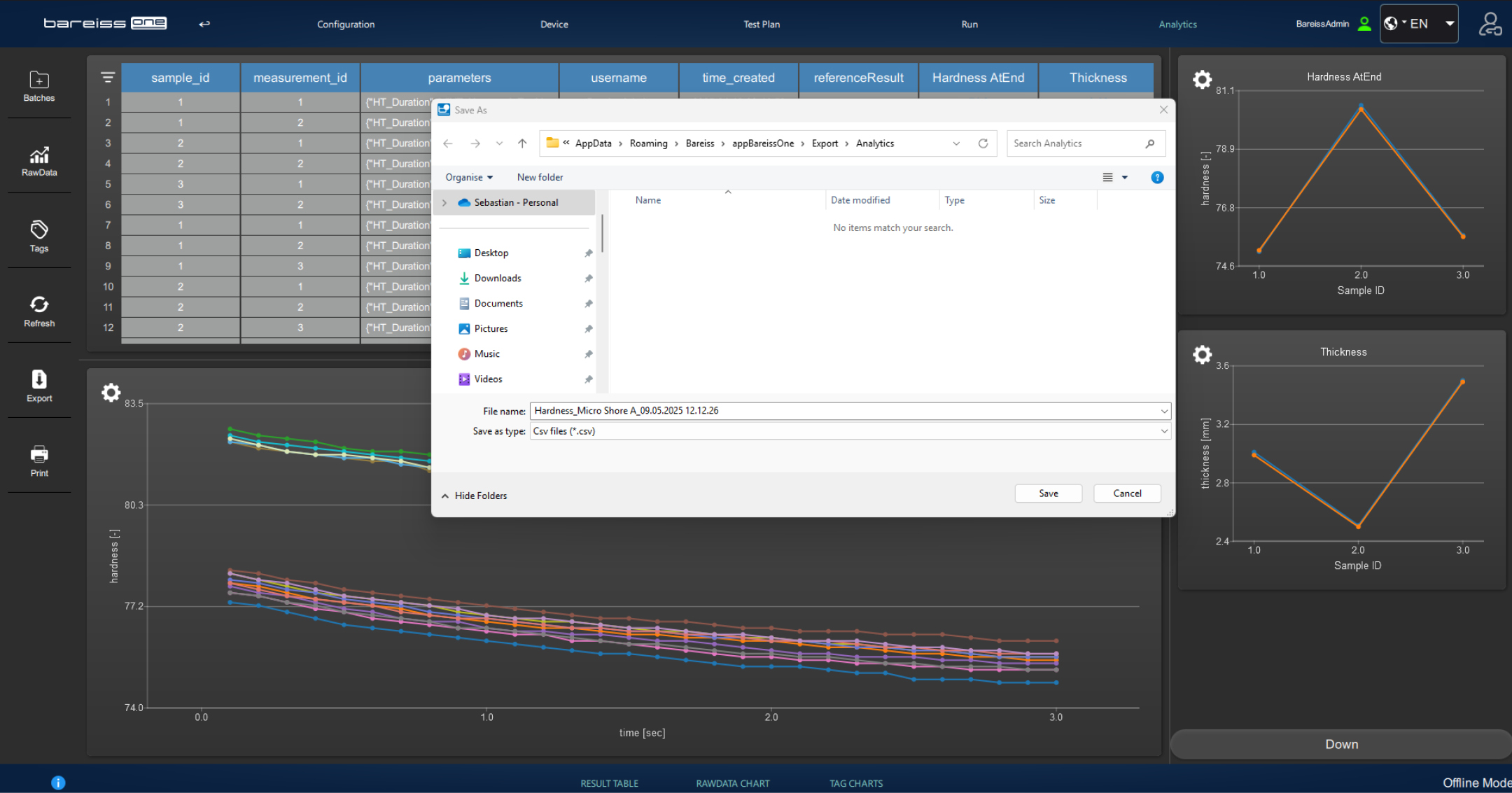Open the Save as type combo box
Screen dimensions: 1512x793
coord(850,431)
